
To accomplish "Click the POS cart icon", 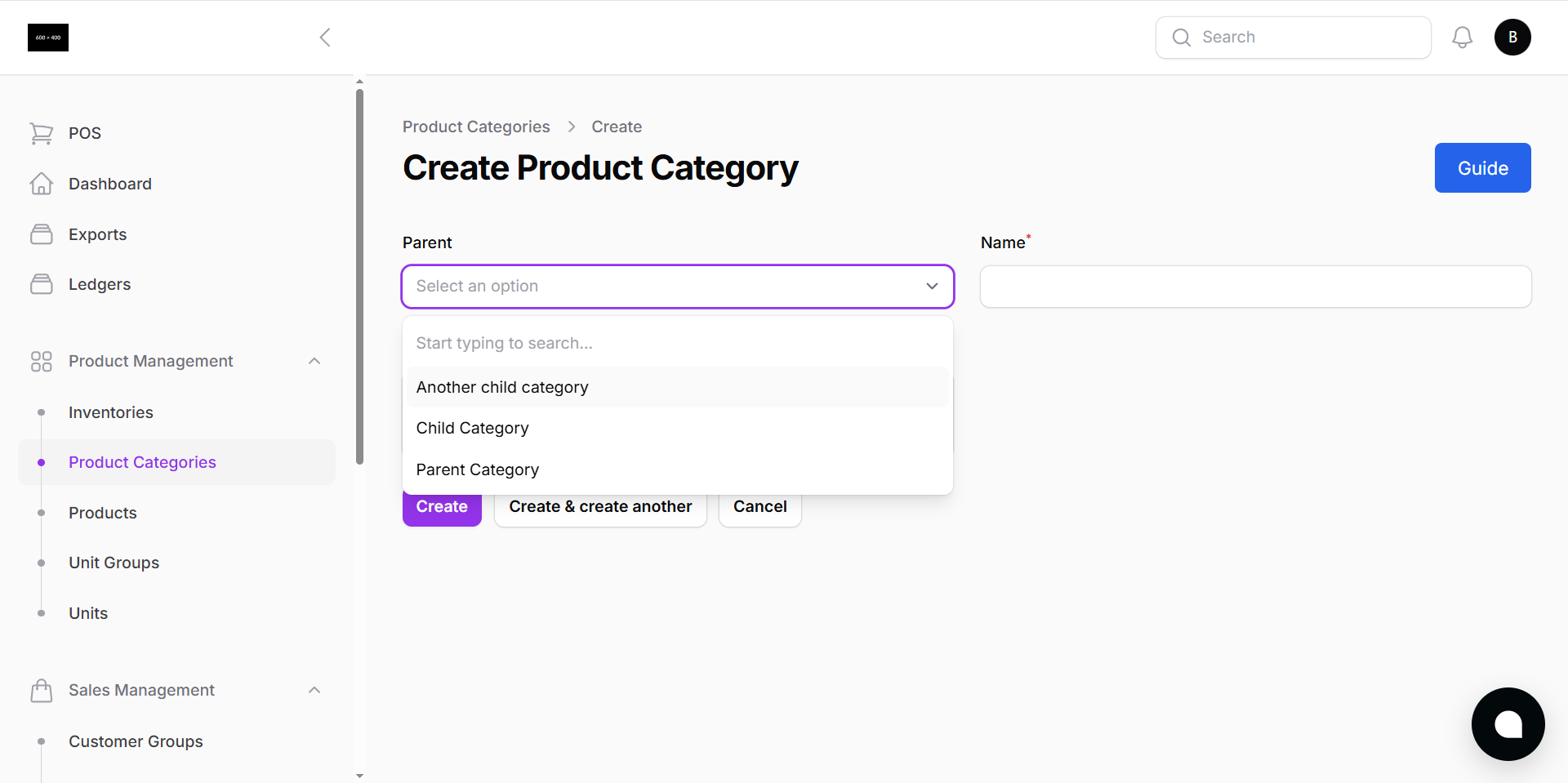I will tap(42, 133).
